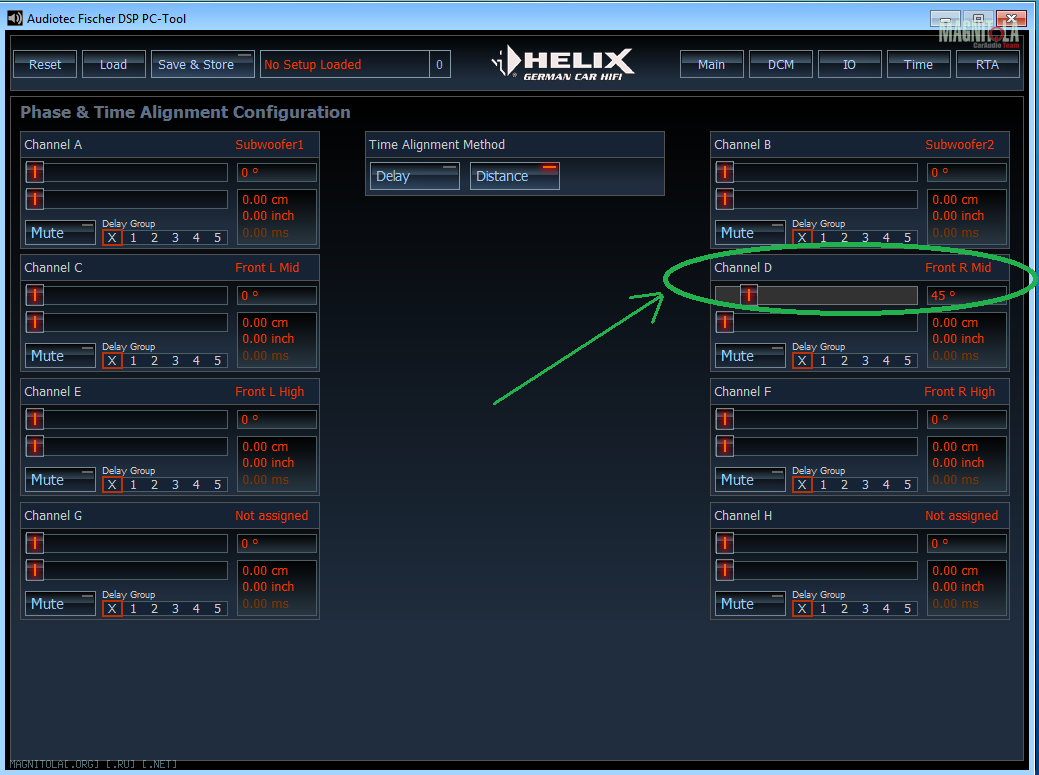Viewport: 1039px width, 775px height.
Task: Switch to the RTA page
Action: pyautogui.click(x=987, y=64)
